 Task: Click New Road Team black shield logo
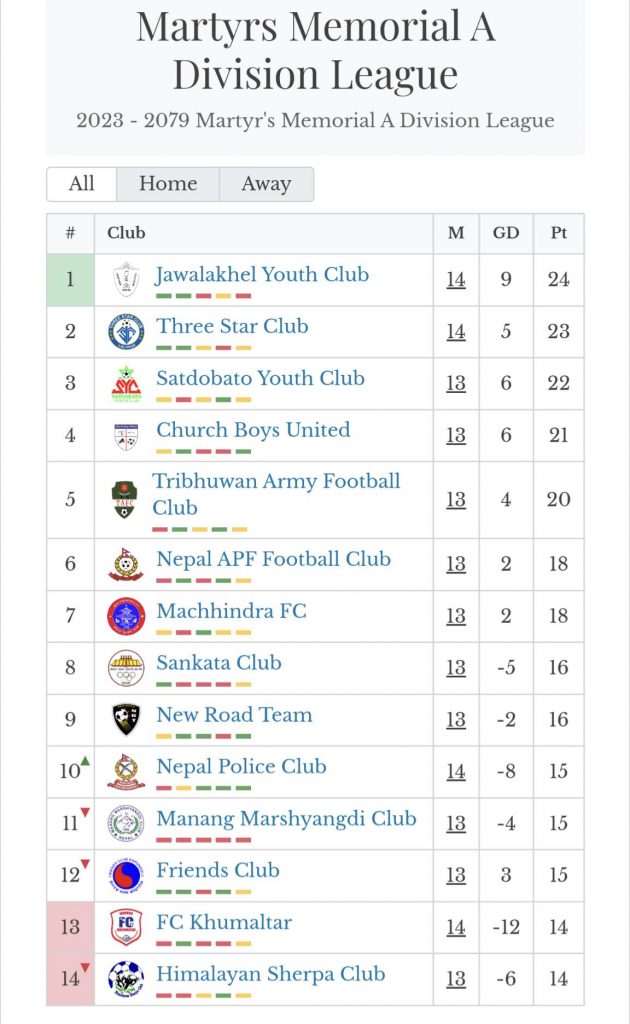tap(126, 719)
